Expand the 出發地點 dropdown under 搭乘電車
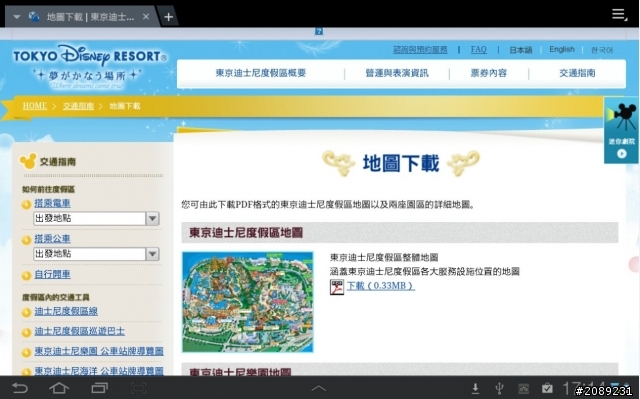This screenshot has height=399, width=640. (96, 218)
